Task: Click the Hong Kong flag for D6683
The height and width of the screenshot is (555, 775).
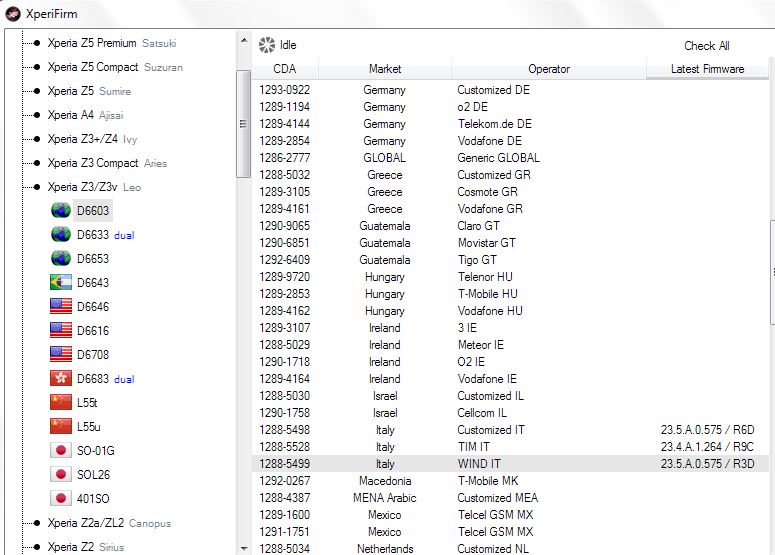Action: 60,379
